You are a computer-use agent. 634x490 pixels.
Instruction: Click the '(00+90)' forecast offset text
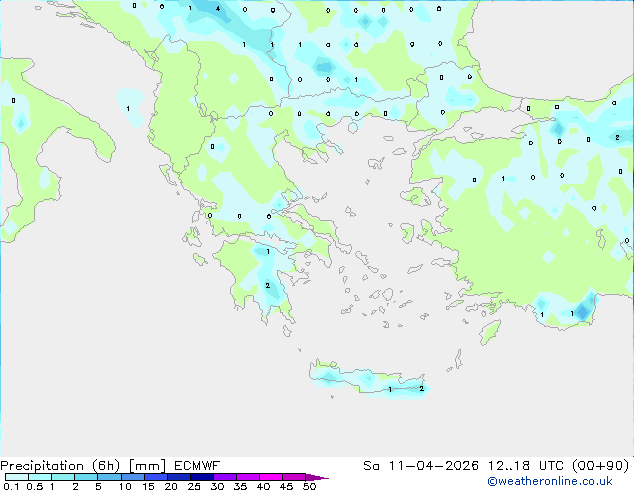point(601,466)
